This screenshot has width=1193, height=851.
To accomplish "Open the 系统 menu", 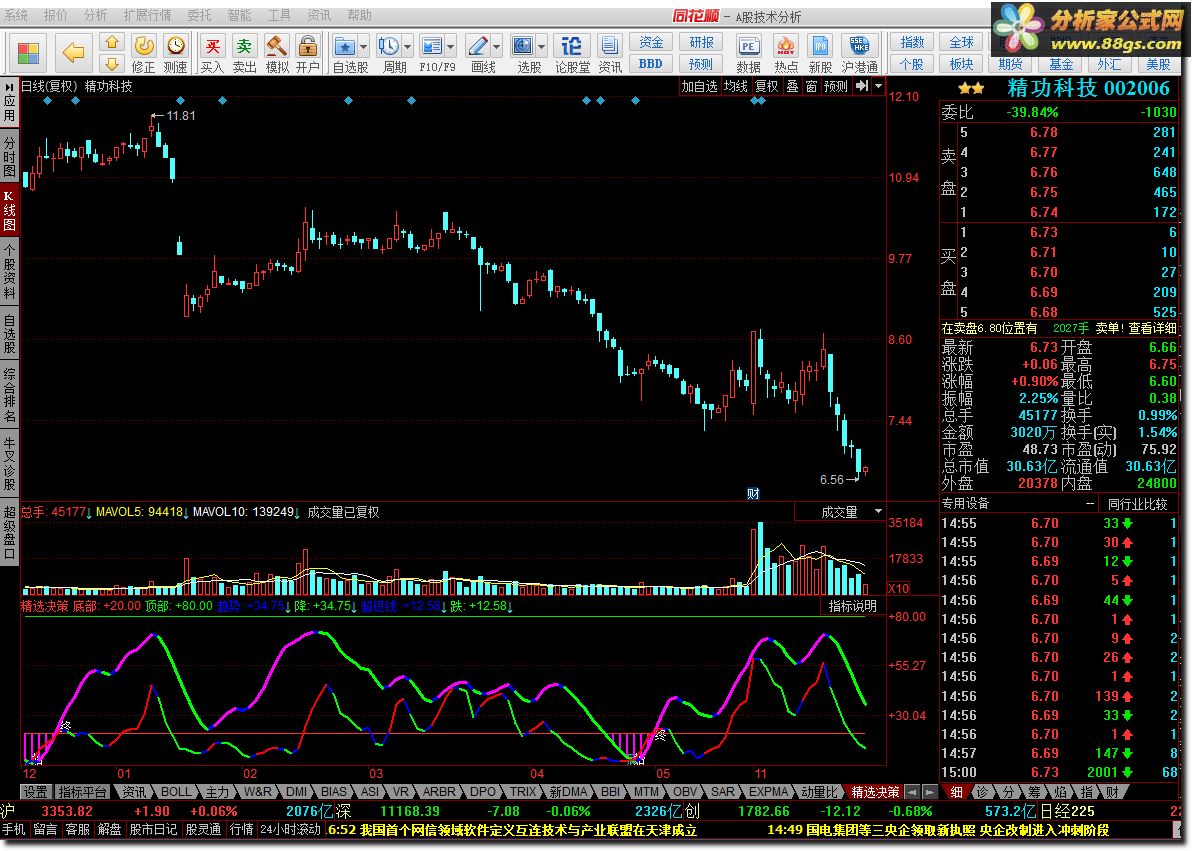I will pos(16,15).
